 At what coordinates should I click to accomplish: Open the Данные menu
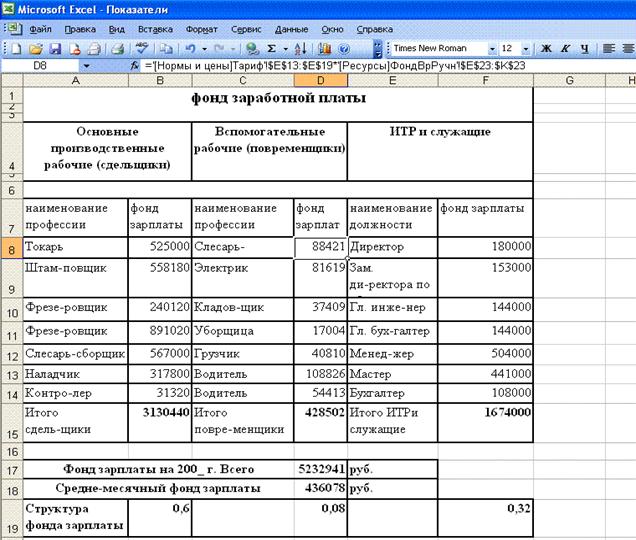[291, 29]
